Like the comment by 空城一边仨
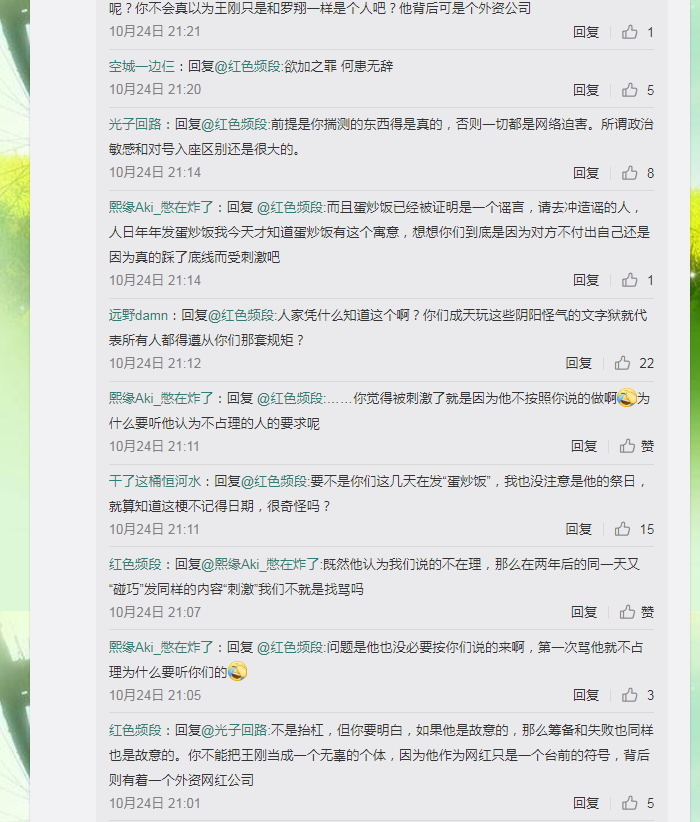 [630, 90]
